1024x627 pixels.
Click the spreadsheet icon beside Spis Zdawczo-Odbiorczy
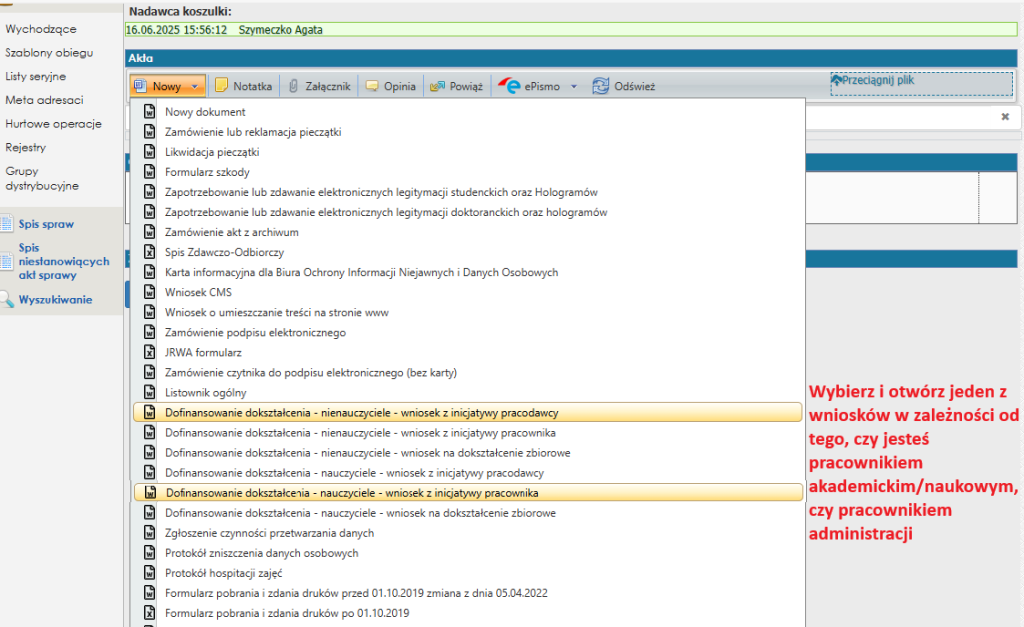150,252
